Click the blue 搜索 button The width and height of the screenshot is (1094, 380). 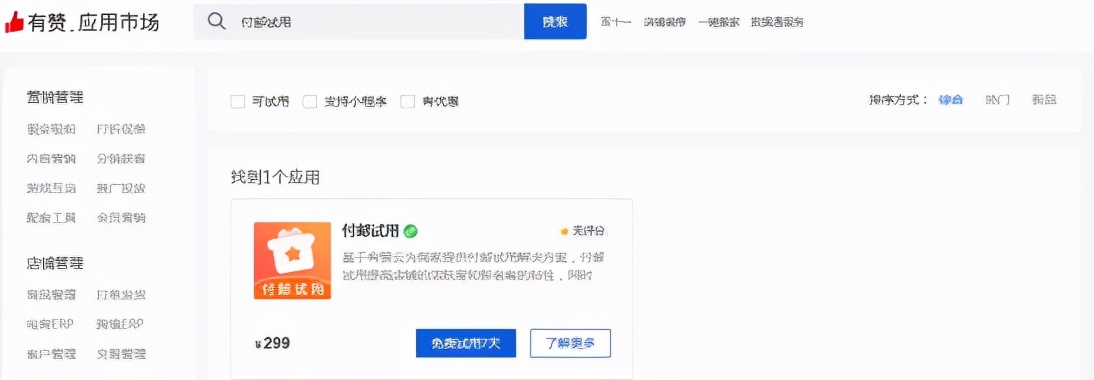(555, 22)
